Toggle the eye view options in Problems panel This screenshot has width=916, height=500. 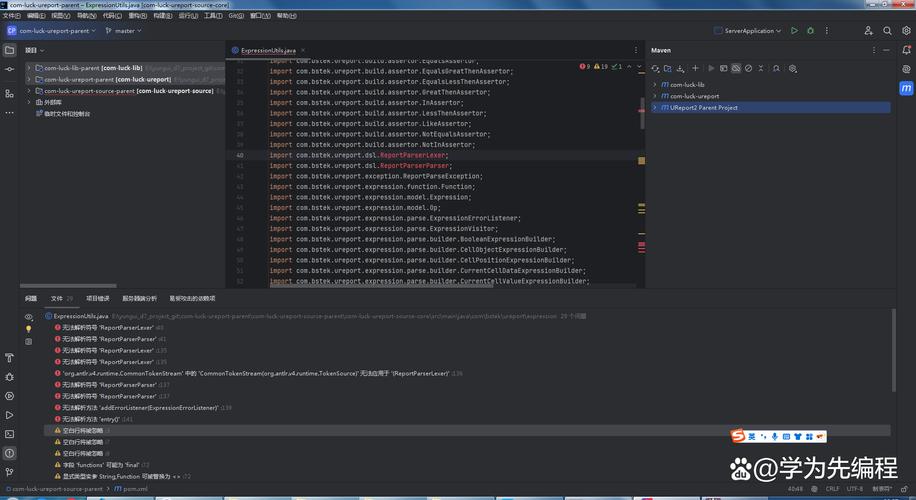pos(29,316)
